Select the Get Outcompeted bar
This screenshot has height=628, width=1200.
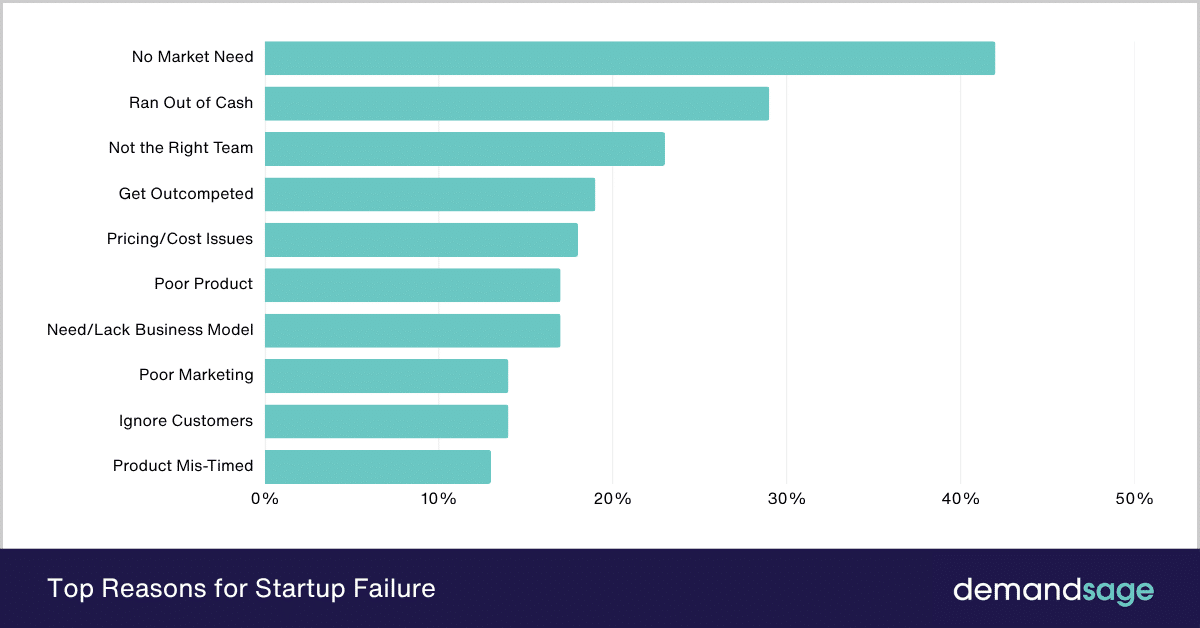coord(429,194)
